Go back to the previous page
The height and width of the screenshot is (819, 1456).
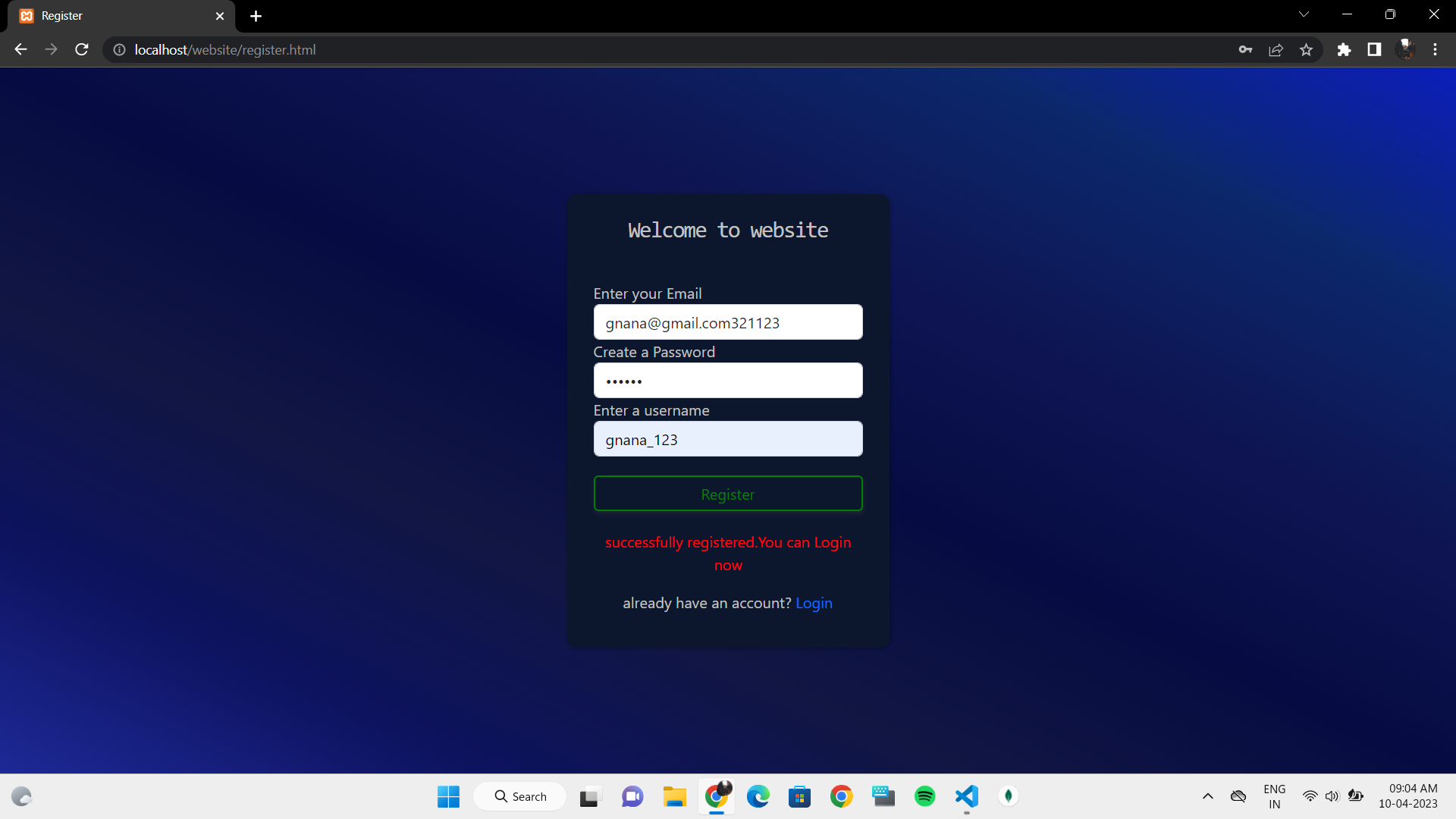tap(20, 49)
